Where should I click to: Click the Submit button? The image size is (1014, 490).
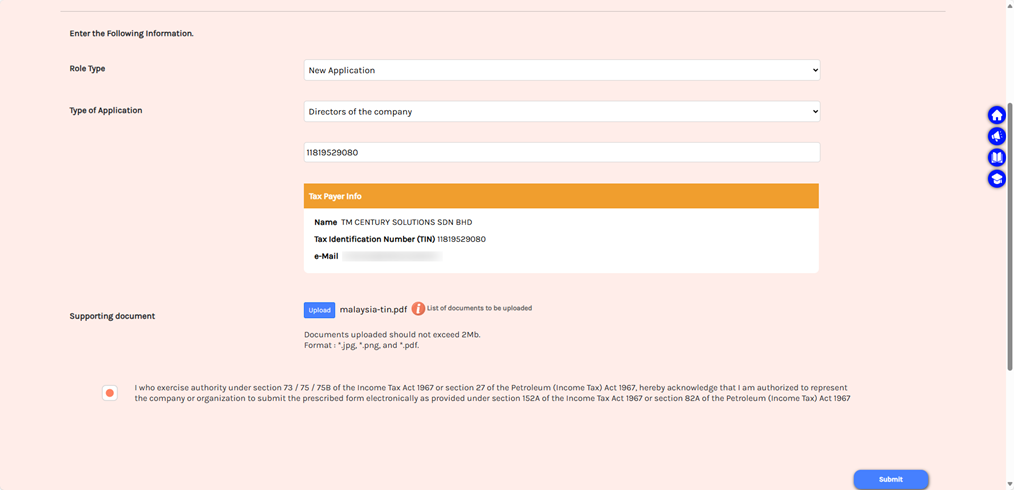pos(890,480)
